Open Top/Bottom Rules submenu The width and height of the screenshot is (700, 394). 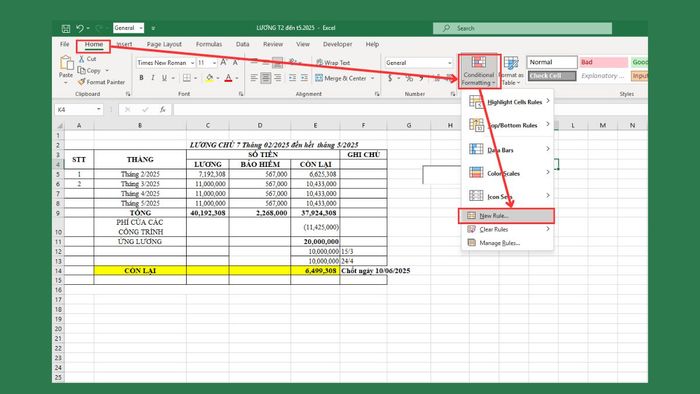(508, 125)
